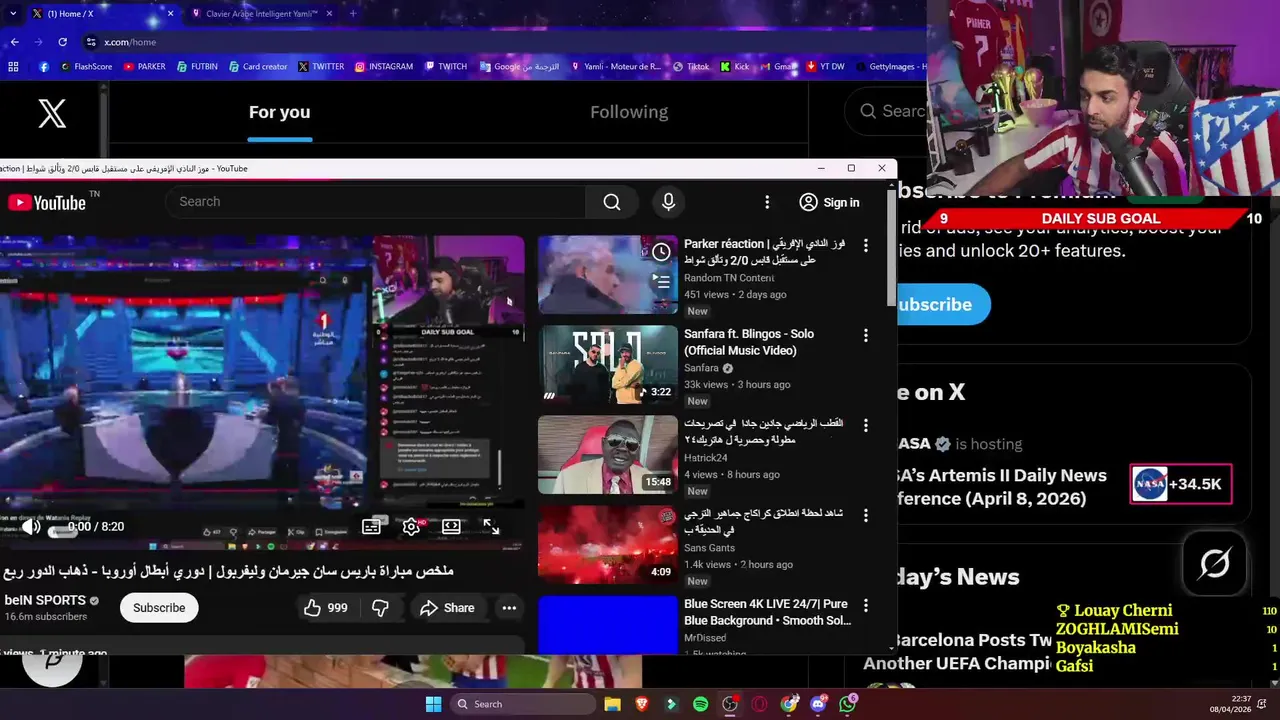
Task: Open a new browser tab
Action: pyautogui.click(x=352, y=14)
